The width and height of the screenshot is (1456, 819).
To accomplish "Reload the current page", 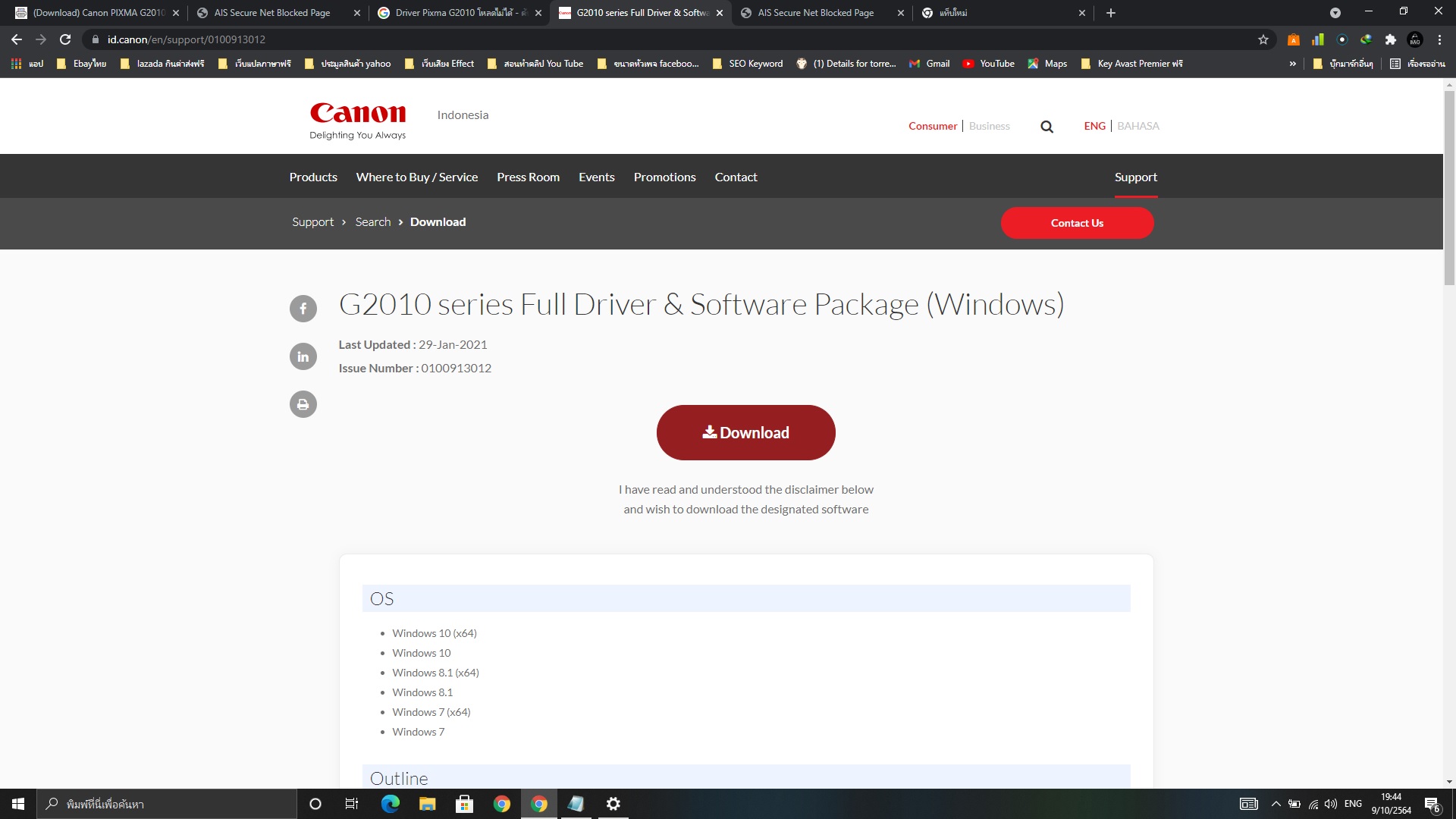I will [65, 39].
